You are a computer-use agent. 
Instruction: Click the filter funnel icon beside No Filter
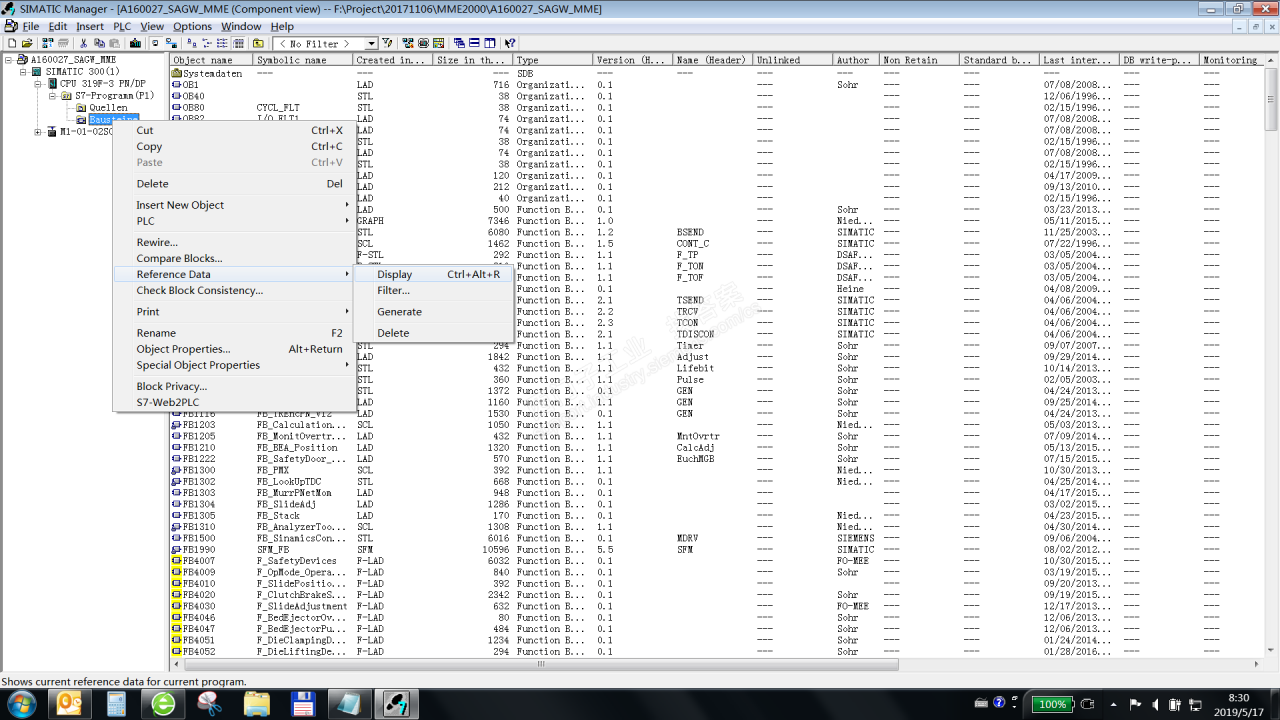[x=387, y=43]
